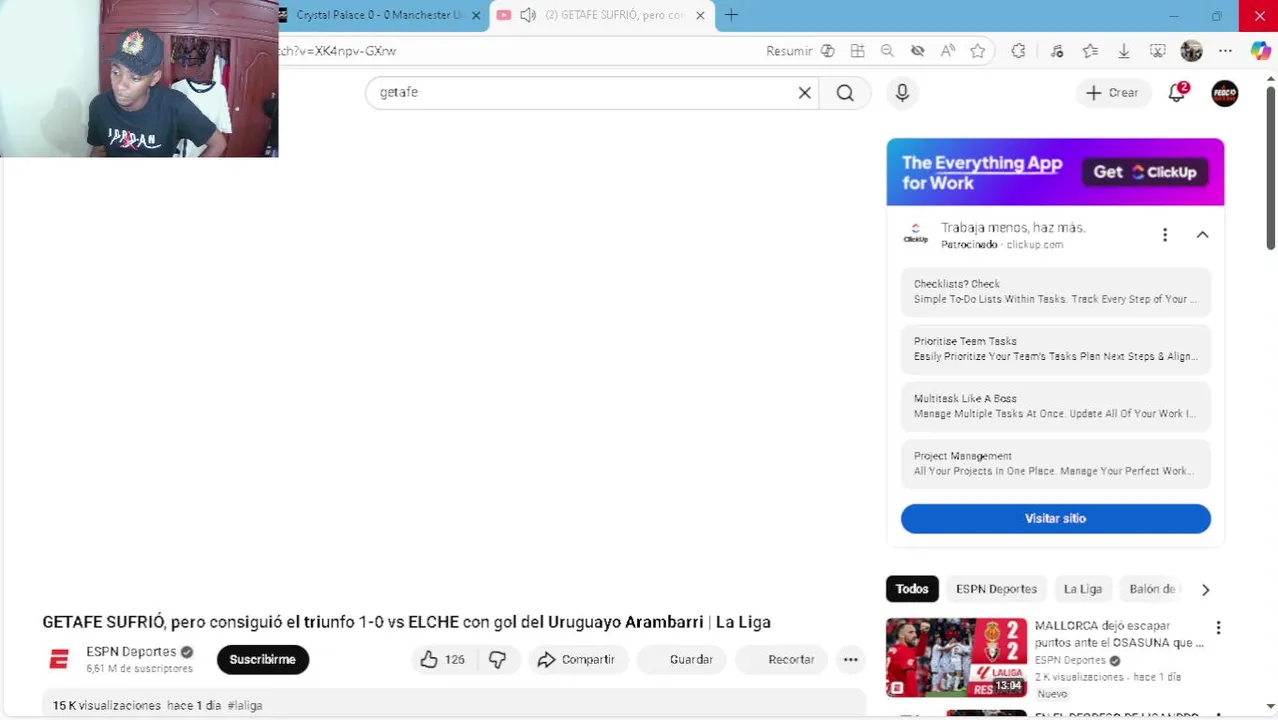Click the webcam overlay picture
This screenshot has height=720, width=1278.
coord(139,79)
